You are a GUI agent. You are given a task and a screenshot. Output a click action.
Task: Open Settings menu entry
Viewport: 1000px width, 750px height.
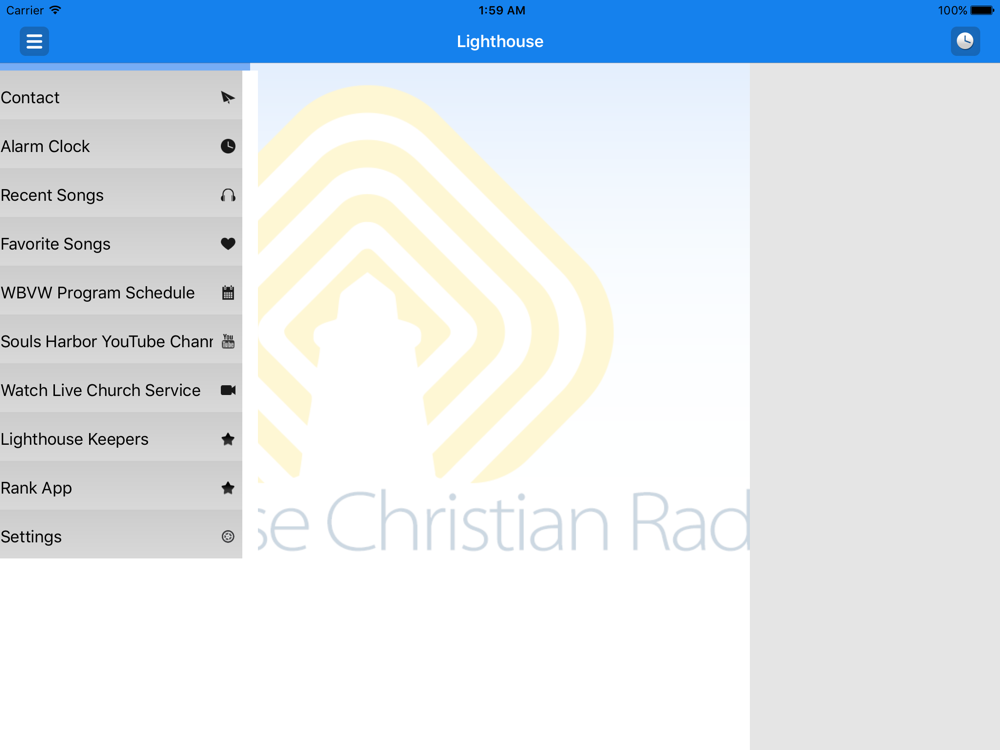coord(121,536)
